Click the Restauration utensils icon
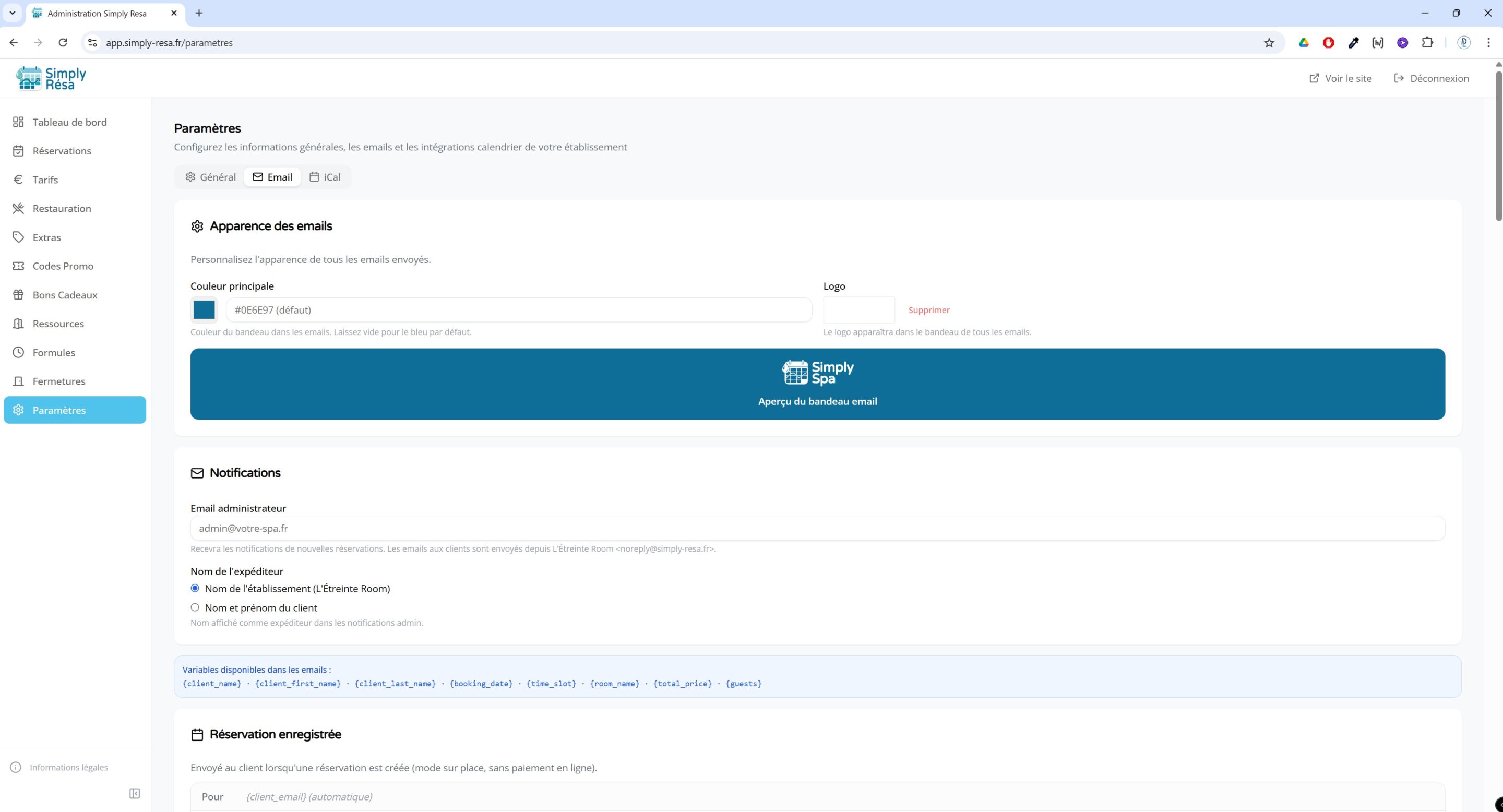Viewport: 1503px width, 812px height. point(18,208)
